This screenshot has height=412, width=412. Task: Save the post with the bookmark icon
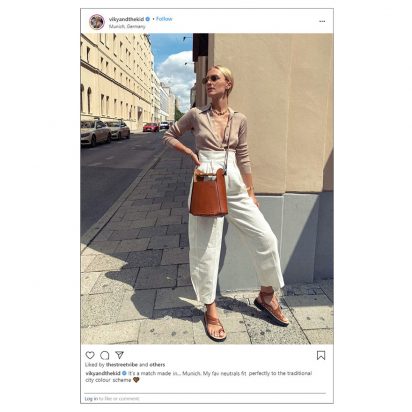point(321,355)
